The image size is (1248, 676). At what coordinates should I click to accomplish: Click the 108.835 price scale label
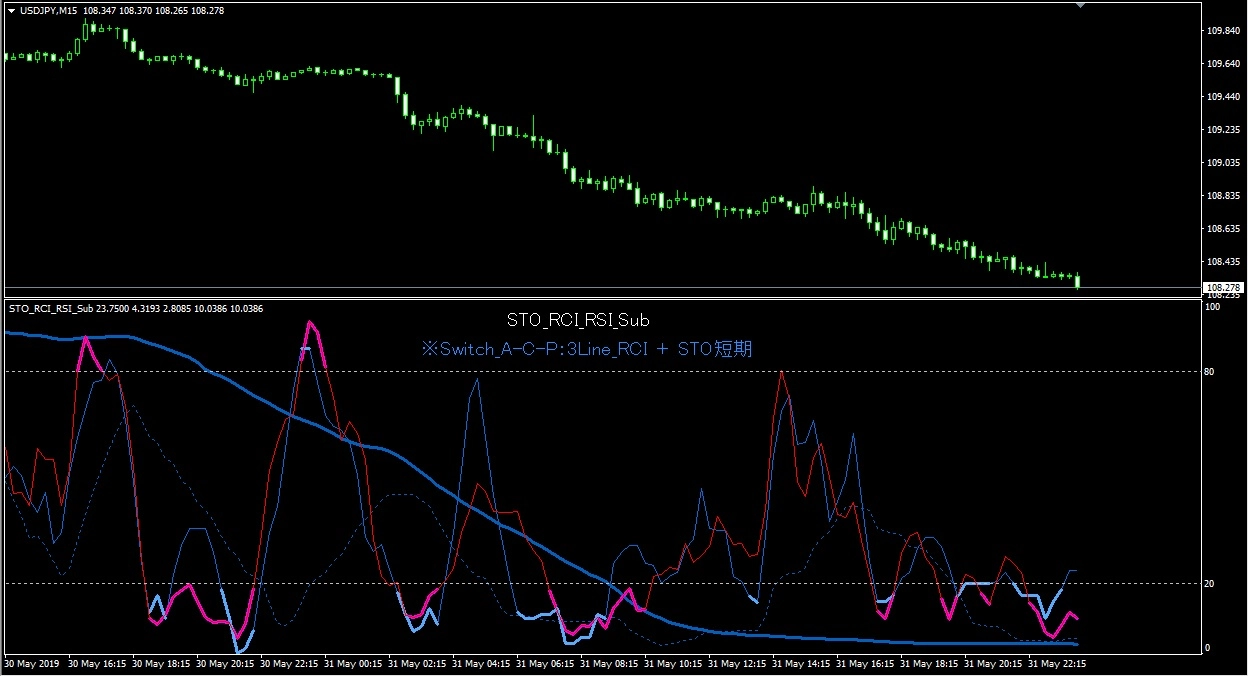tap(1222, 196)
